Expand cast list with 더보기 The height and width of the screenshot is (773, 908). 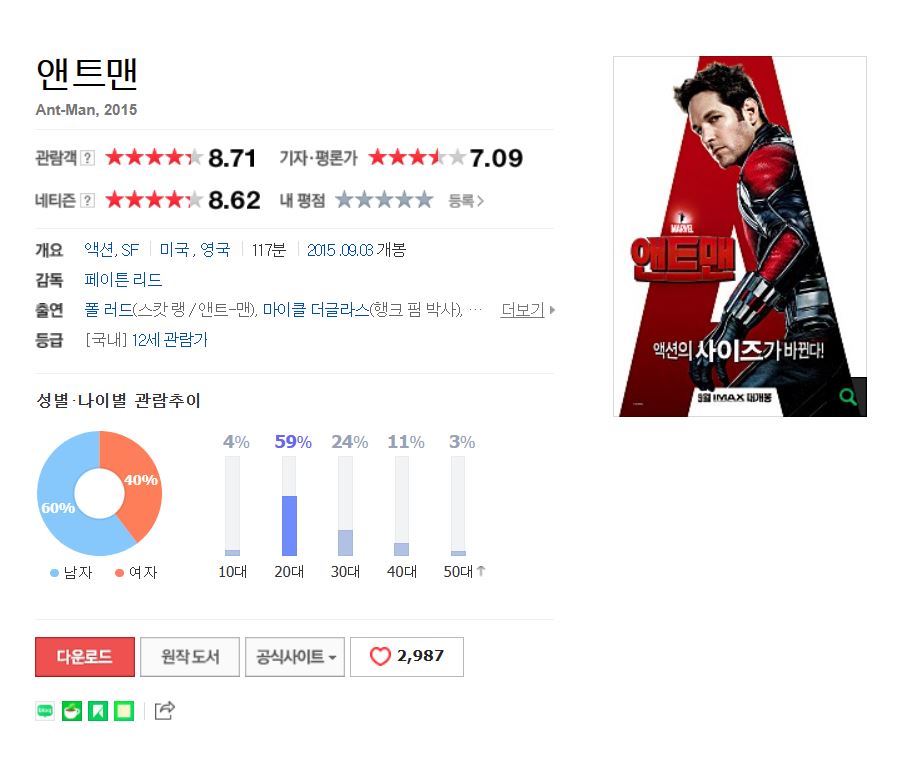(527, 310)
